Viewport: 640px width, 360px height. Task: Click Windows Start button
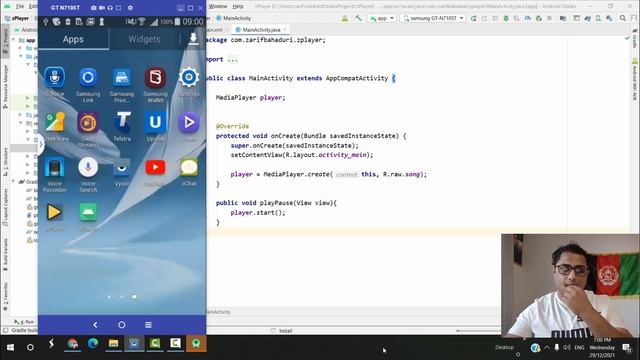[10, 347]
